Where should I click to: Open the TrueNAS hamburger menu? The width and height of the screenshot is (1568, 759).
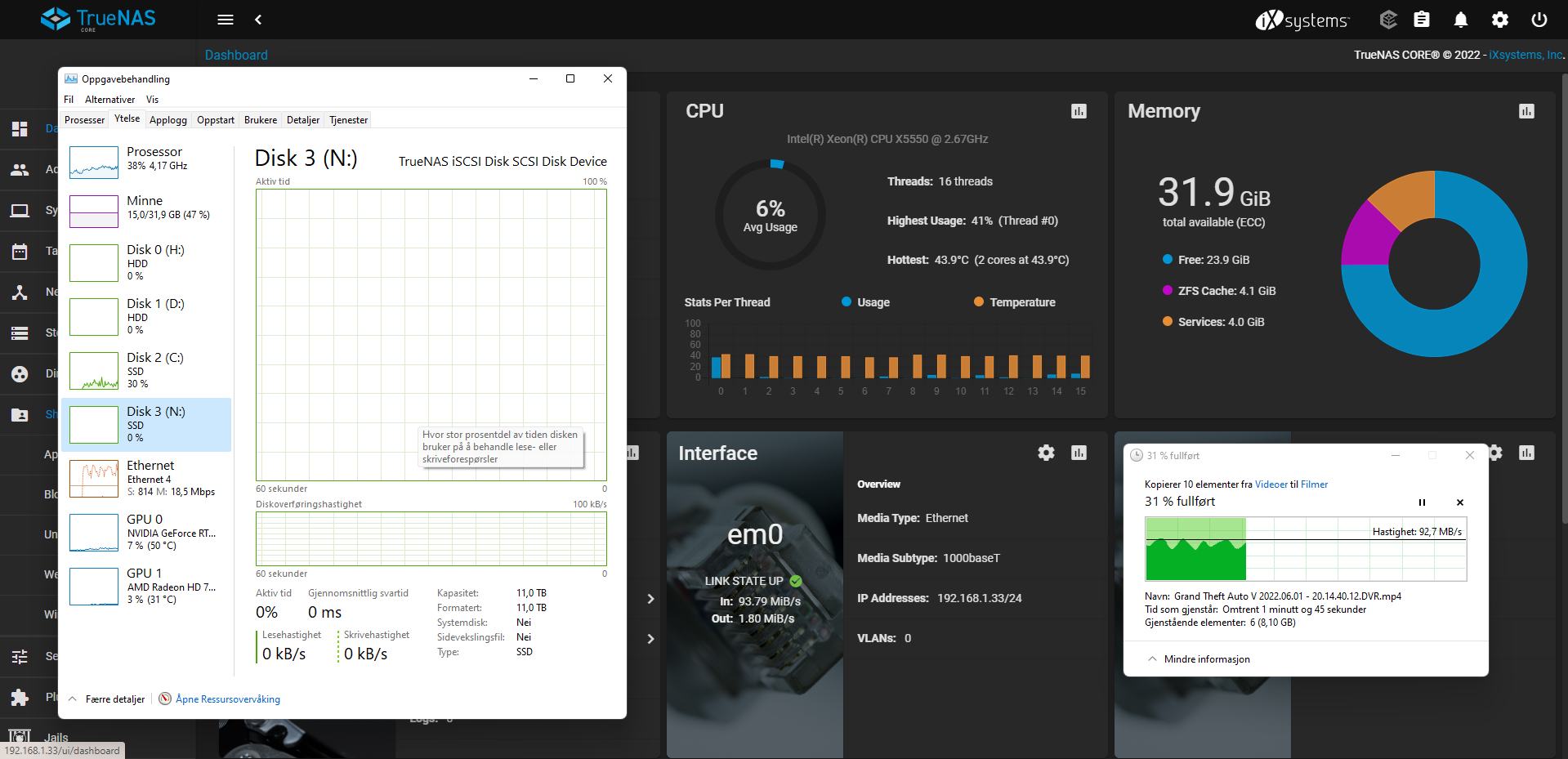[x=226, y=20]
